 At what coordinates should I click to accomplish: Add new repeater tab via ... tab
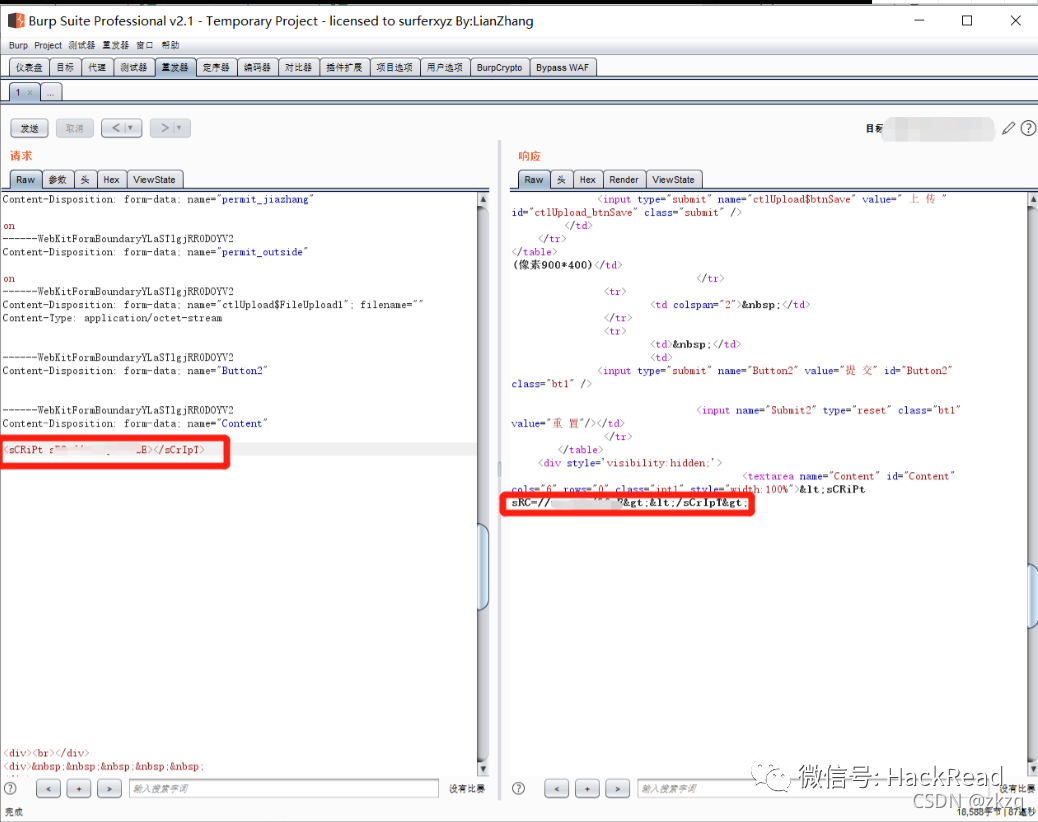(51, 93)
